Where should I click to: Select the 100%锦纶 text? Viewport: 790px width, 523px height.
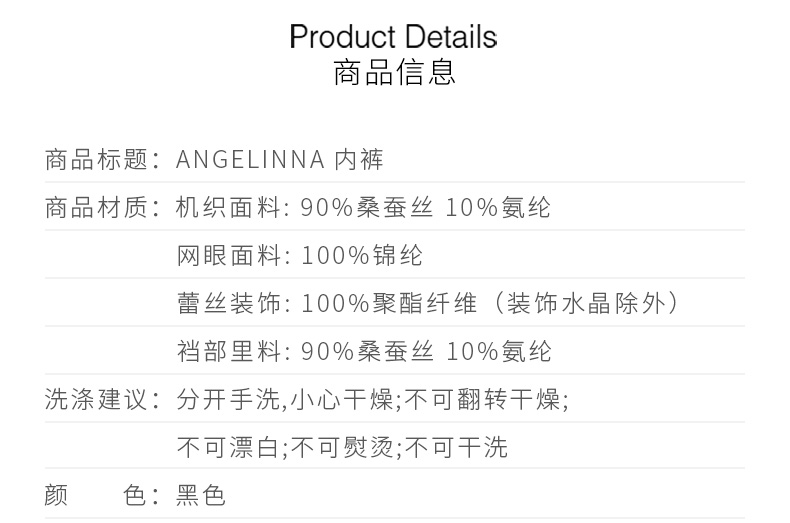[361, 255]
